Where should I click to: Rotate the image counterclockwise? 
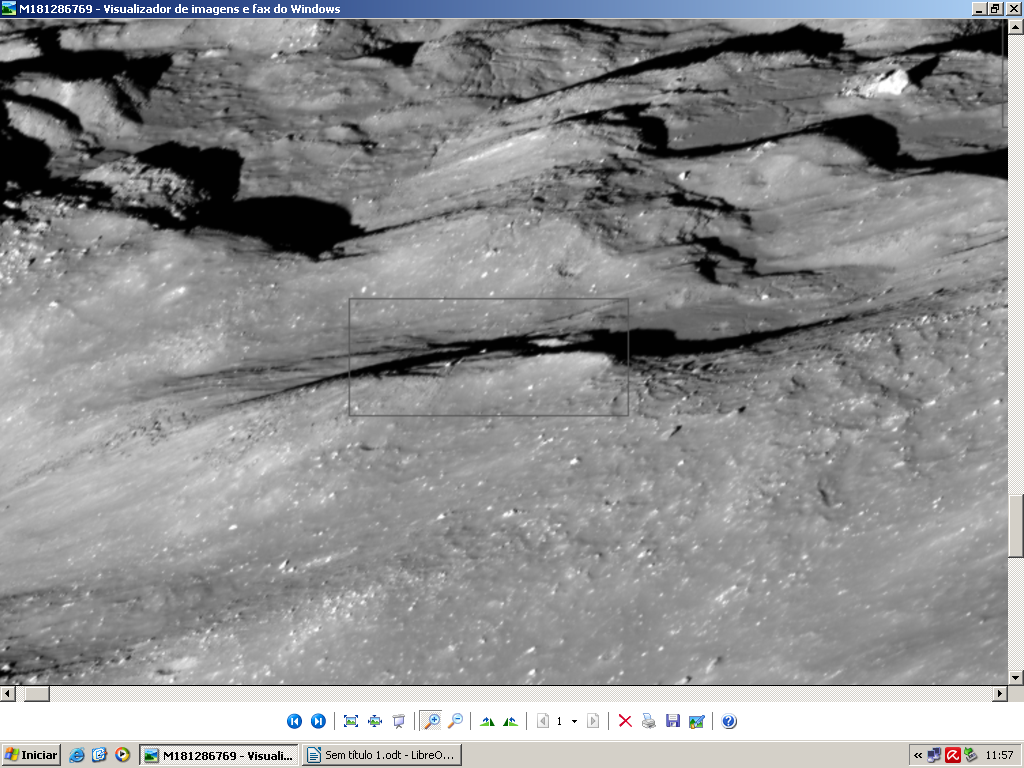click(x=511, y=721)
